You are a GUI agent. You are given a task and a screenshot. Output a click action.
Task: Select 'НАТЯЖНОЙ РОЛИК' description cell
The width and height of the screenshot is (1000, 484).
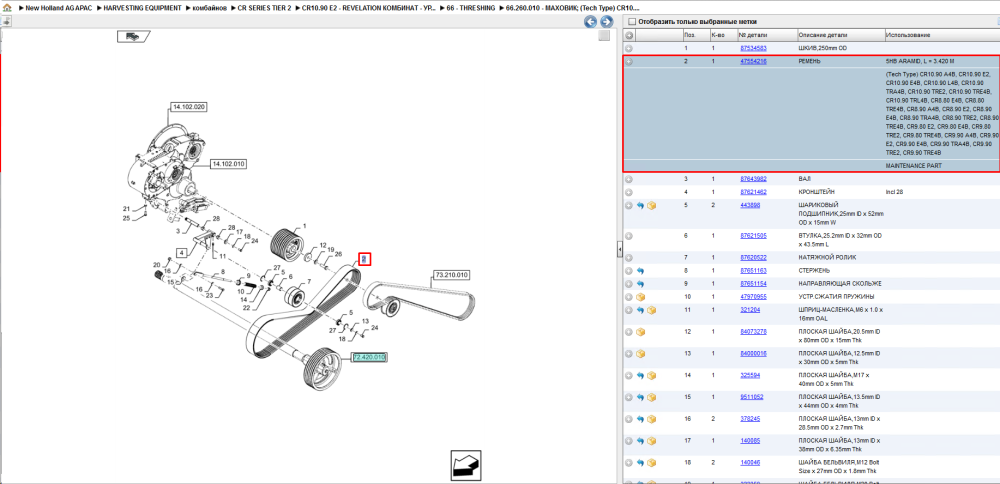827,258
